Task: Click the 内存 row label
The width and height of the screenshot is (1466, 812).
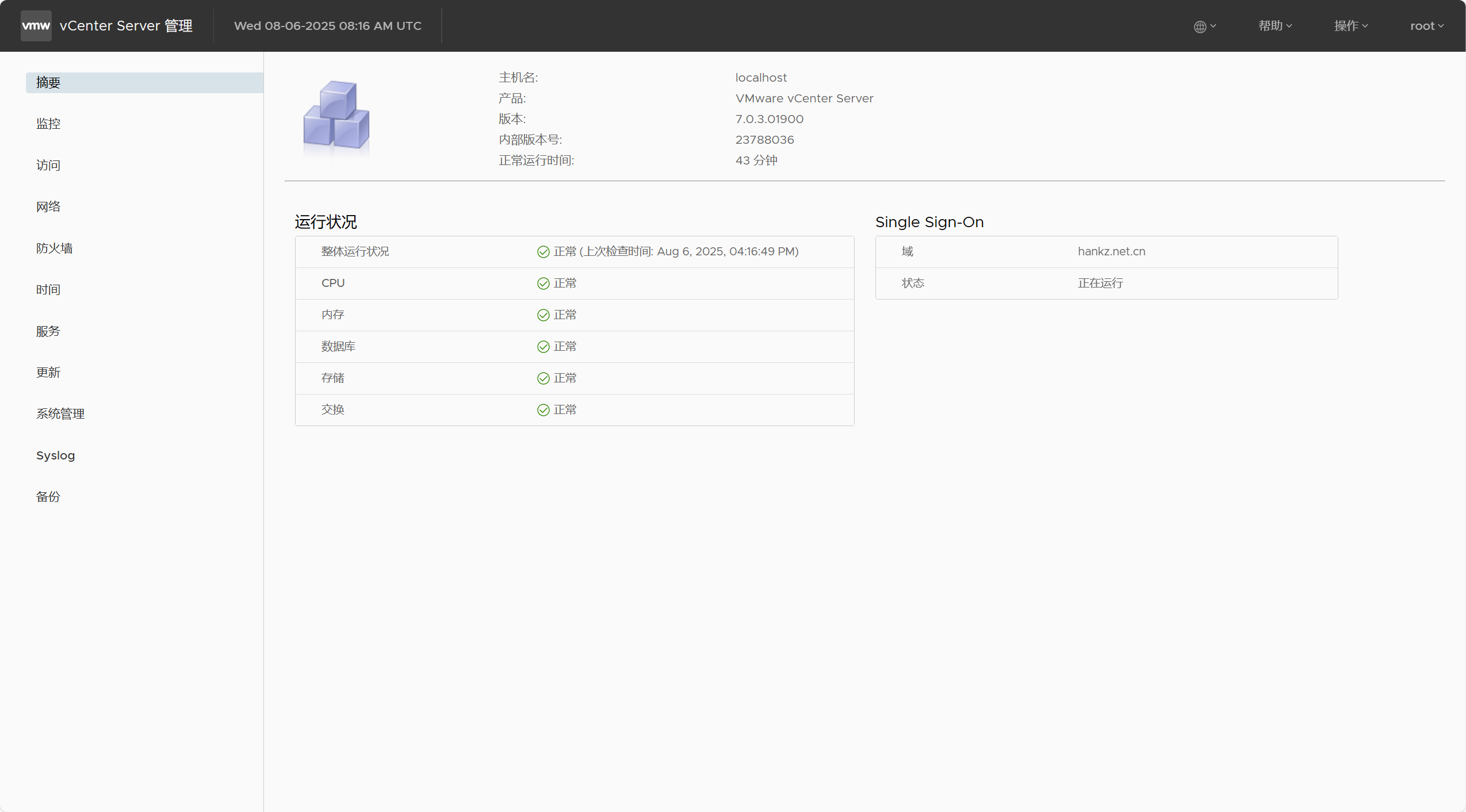Action: pyautogui.click(x=332, y=315)
